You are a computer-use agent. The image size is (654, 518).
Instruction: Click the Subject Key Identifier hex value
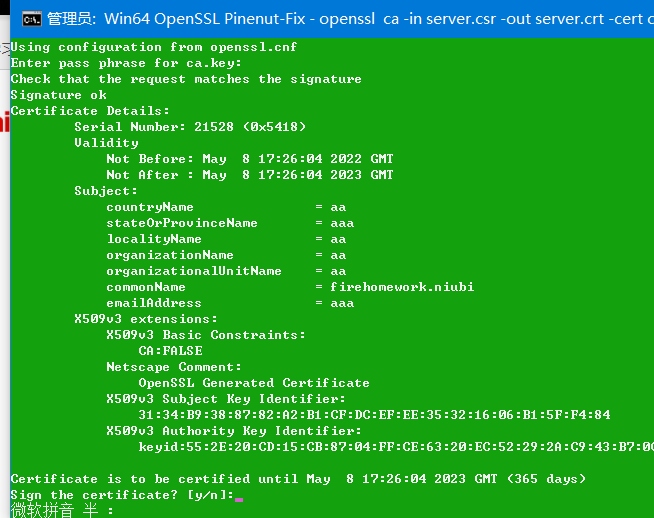[374, 415]
